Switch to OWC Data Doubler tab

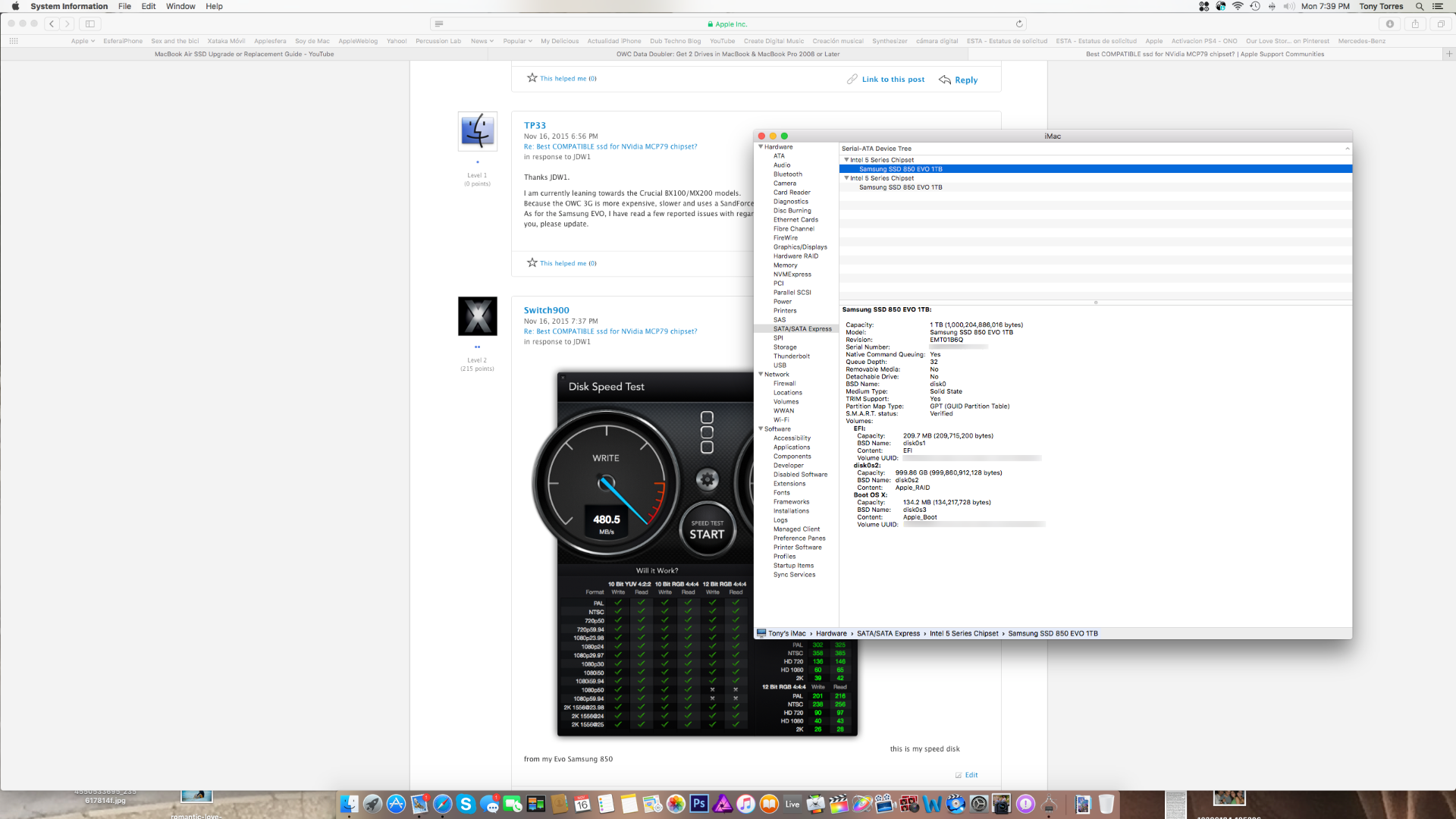(x=727, y=54)
